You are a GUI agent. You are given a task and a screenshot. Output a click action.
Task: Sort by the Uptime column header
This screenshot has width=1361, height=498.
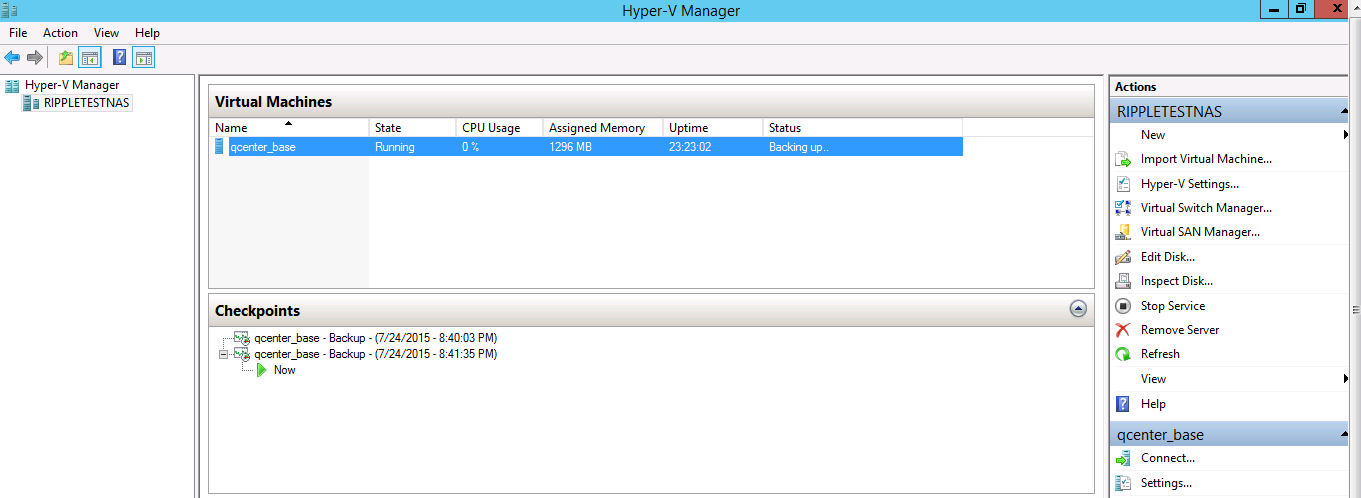point(713,127)
